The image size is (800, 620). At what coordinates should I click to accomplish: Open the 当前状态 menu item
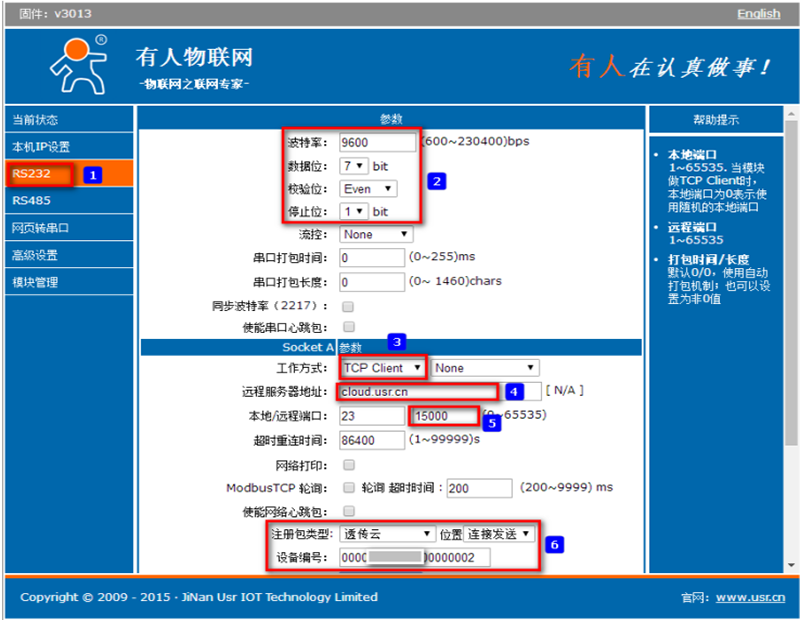pyautogui.click(x=35, y=120)
